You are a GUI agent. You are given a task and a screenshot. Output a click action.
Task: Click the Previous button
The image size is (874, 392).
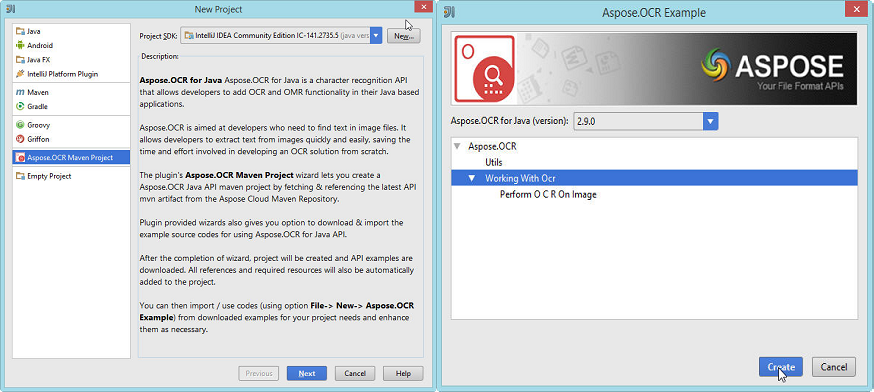(259, 374)
